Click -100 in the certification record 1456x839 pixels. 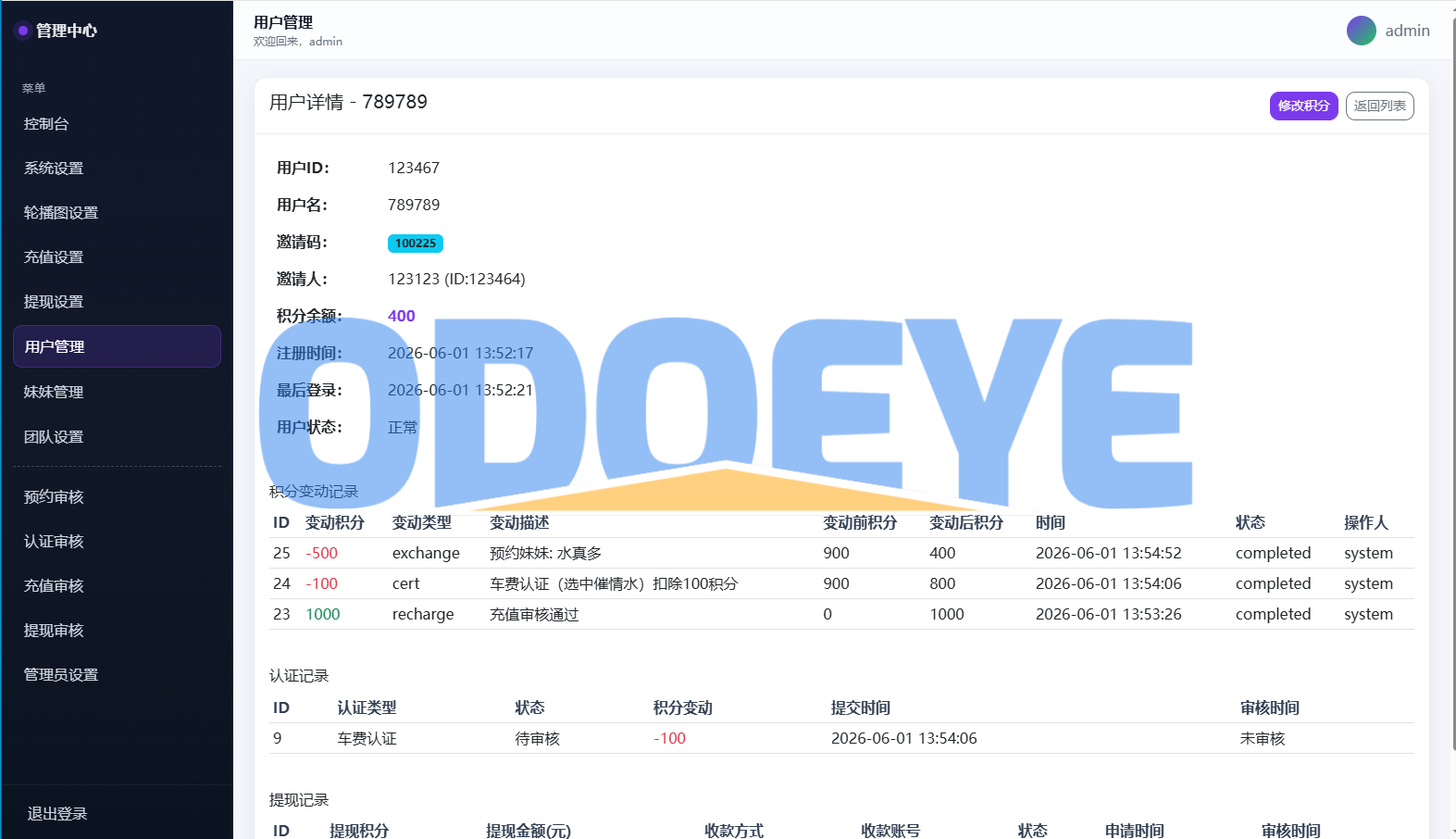coord(669,738)
